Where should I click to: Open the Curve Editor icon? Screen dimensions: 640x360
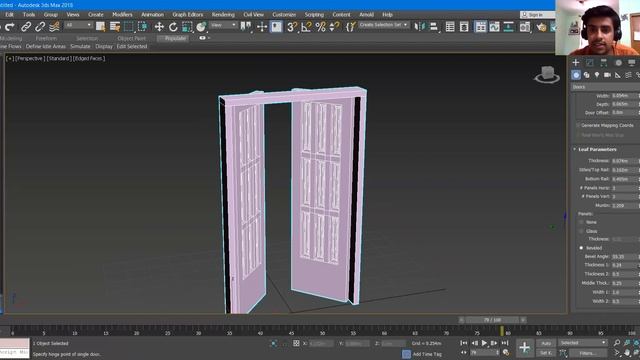click(494, 27)
